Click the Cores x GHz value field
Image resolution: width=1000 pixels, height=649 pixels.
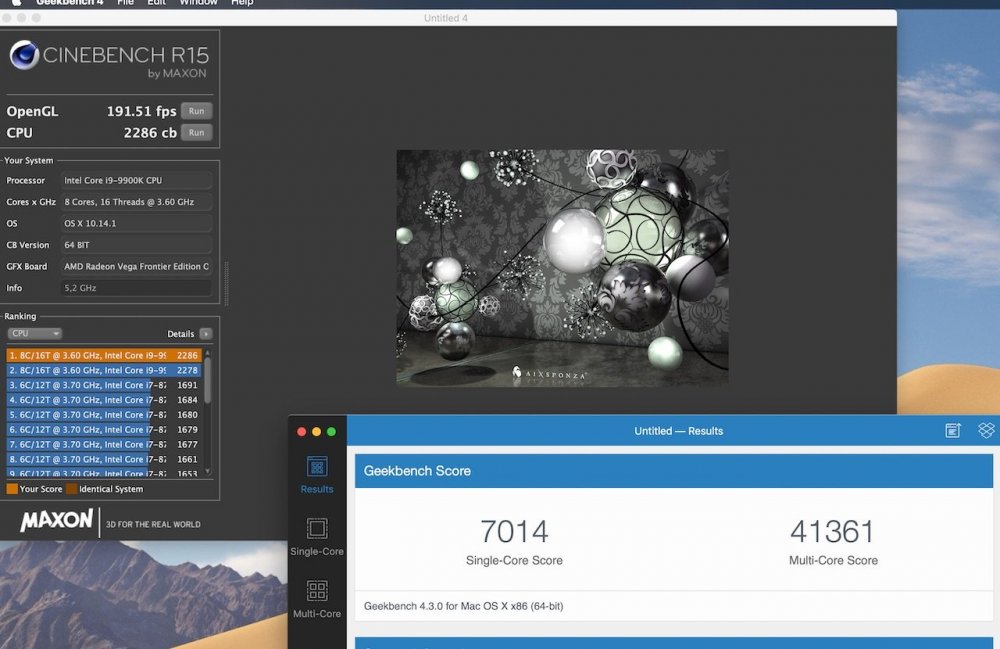click(136, 201)
